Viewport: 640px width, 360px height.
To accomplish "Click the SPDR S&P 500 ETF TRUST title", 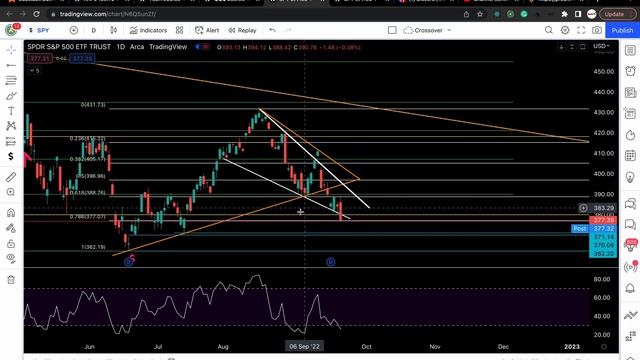I will tap(69, 47).
